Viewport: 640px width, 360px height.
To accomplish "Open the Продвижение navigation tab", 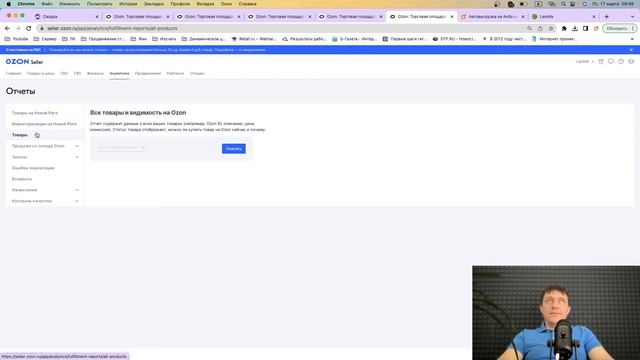I will point(148,73).
